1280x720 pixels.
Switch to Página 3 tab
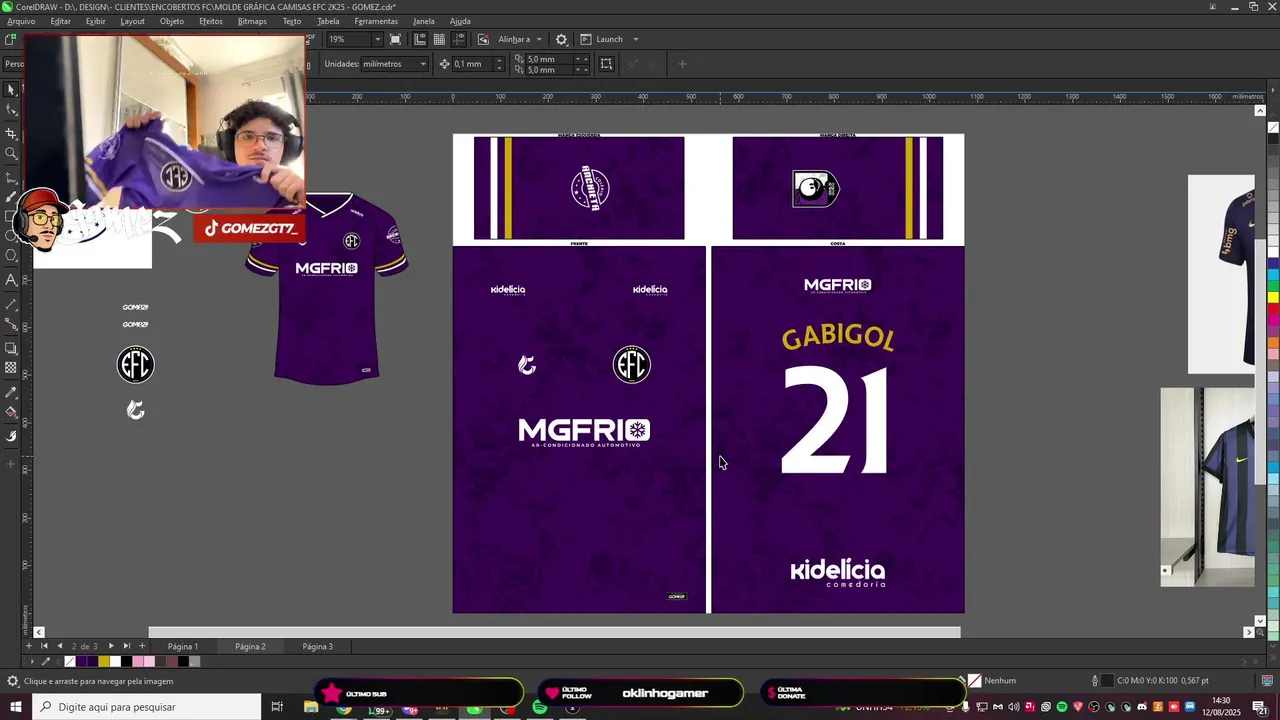click(318, 646)
